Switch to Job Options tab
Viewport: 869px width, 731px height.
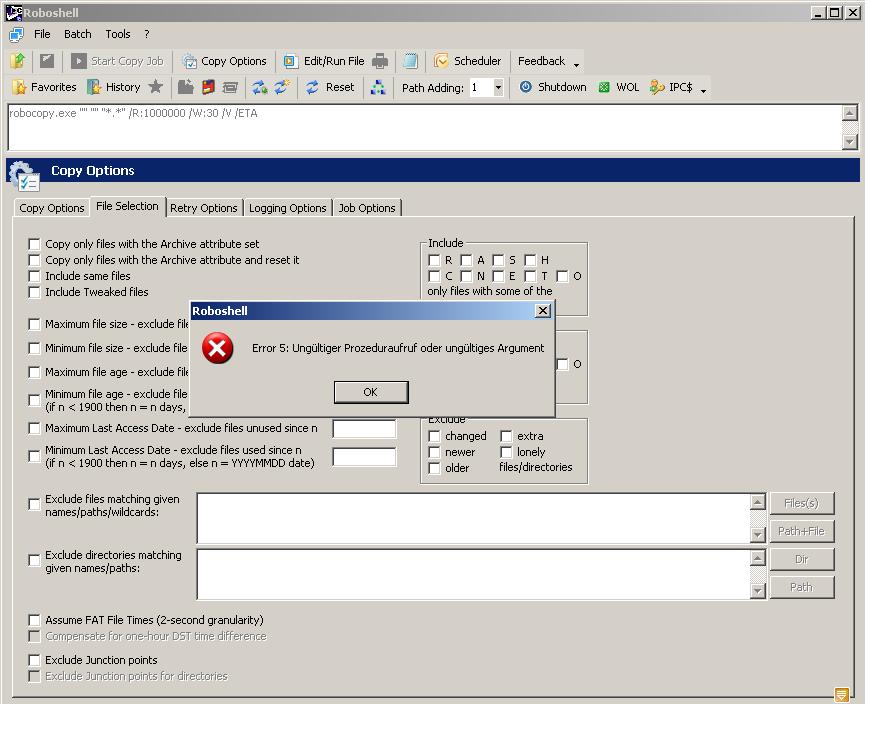[367, 208]
